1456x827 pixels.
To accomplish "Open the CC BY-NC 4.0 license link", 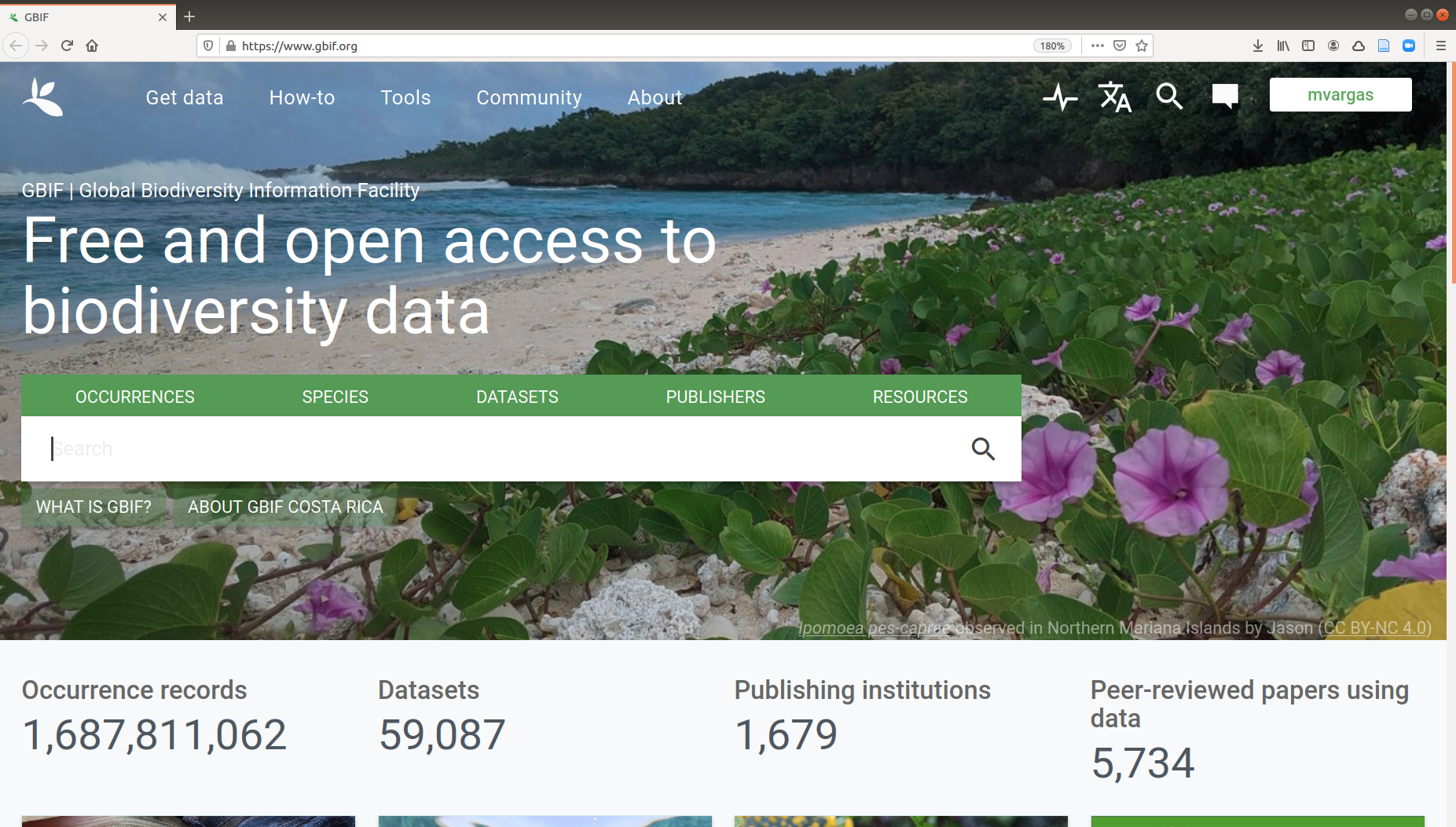I will [1375, 628].
